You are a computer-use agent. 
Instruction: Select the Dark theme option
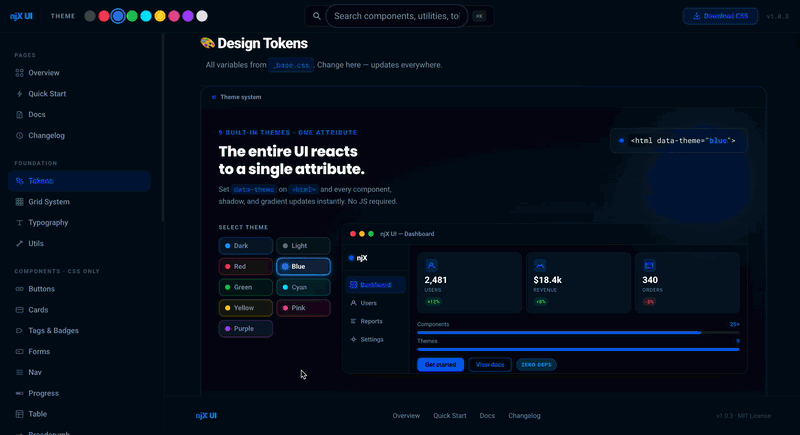(x=245, y=246)
